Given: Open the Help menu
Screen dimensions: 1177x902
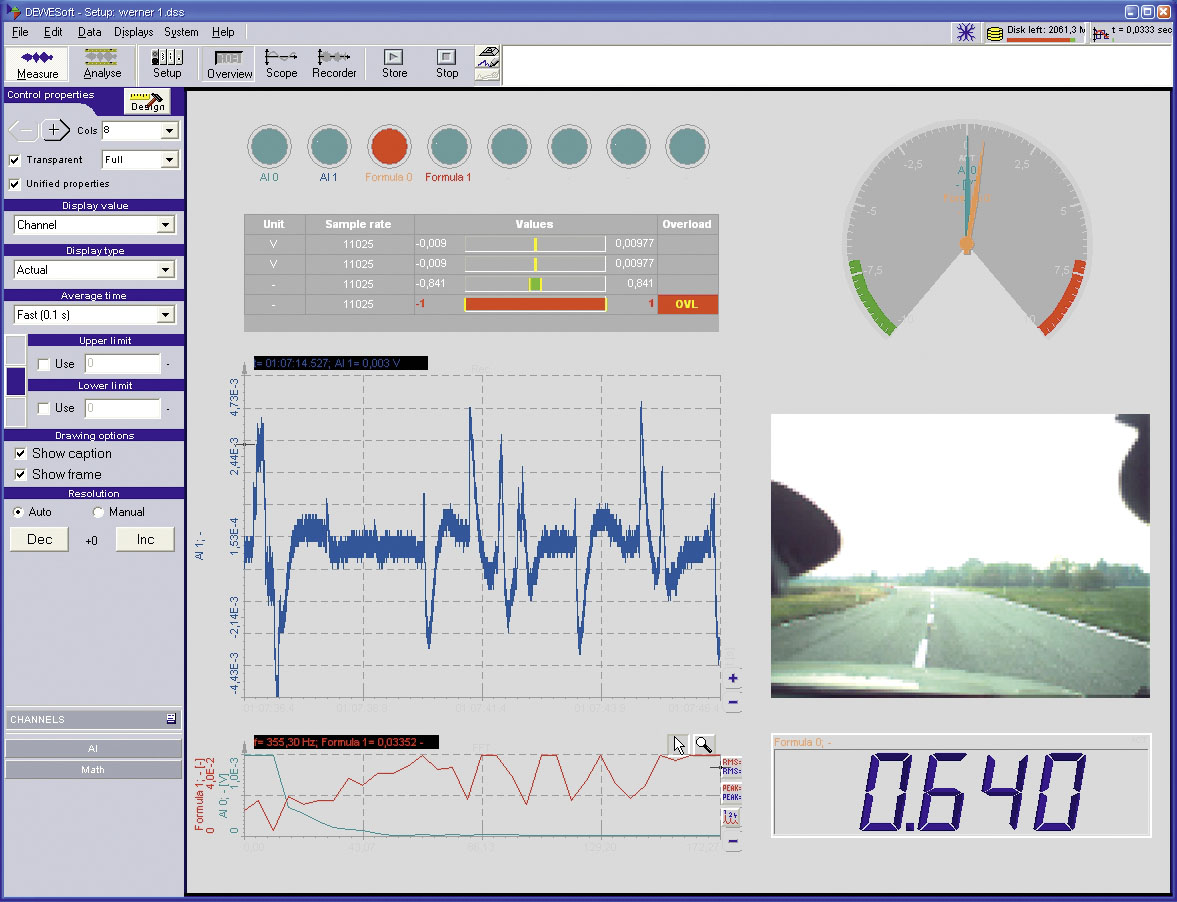Looking at the screenshot, I should pos(223,32).
